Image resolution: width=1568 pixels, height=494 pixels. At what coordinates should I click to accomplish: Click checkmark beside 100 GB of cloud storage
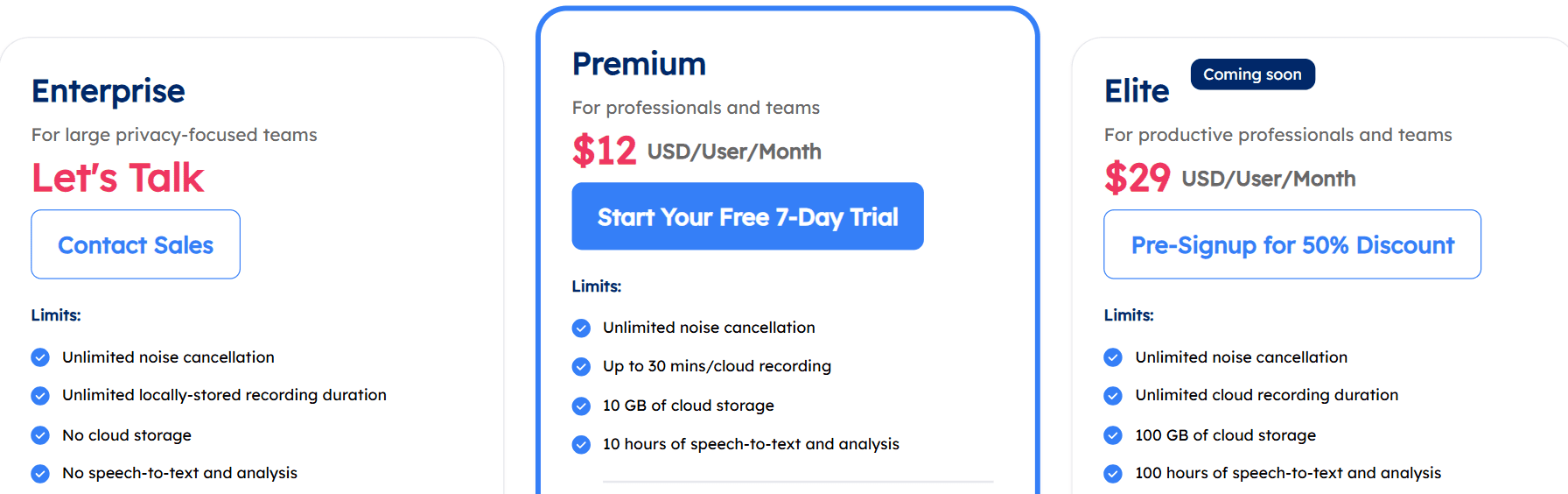pyautogui.click(x=1113, y=435)
